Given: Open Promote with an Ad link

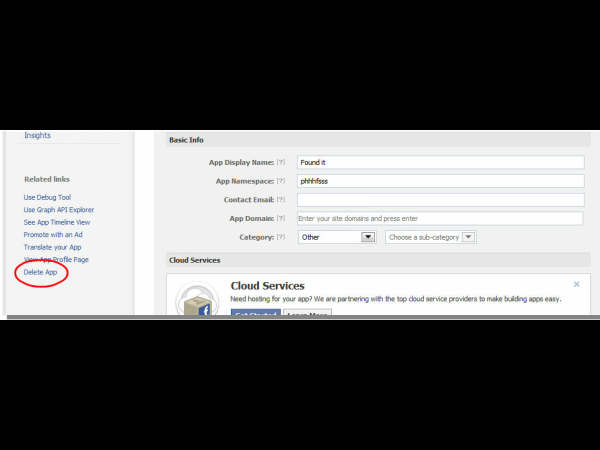Looking at the screenshot, I should pos(53,235).
